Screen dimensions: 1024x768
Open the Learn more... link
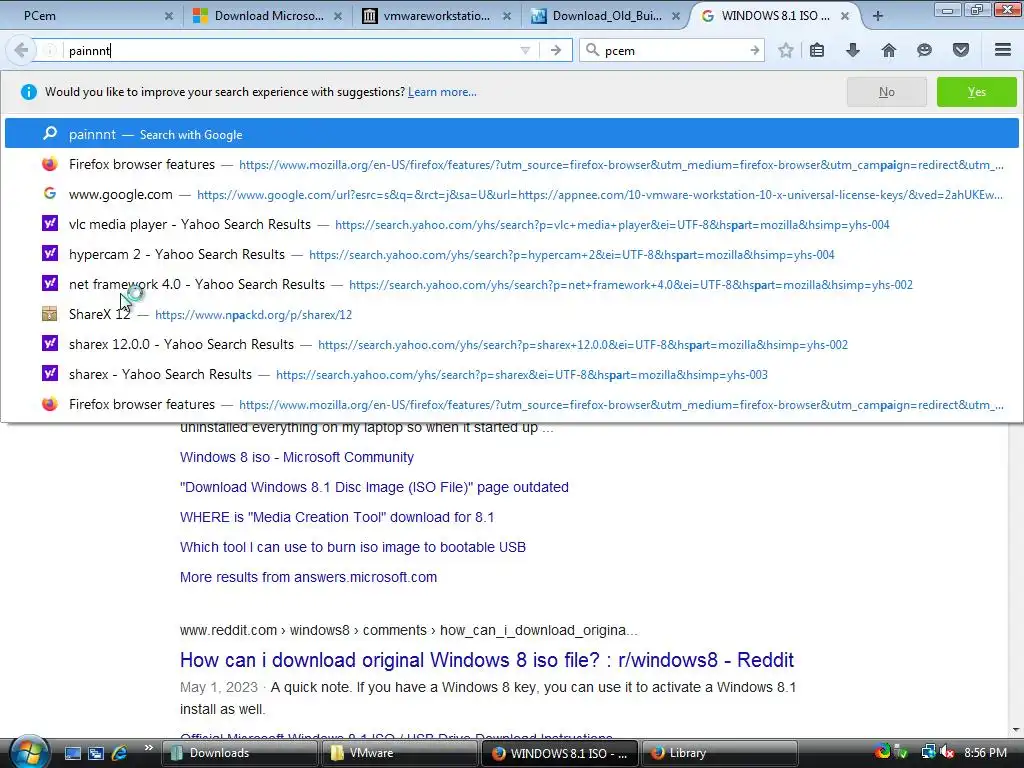point(442,92)
